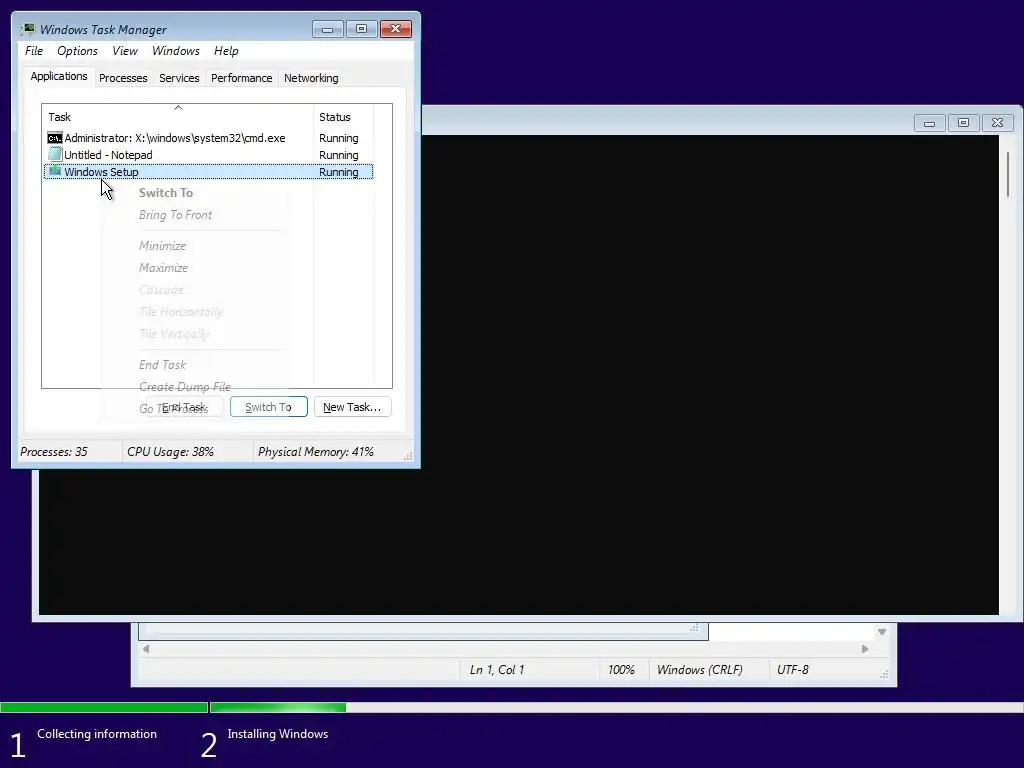This screenshot has width=1024, height=768.
Task: Click Notepad's scroll right arrow
Action: (865, 649)
